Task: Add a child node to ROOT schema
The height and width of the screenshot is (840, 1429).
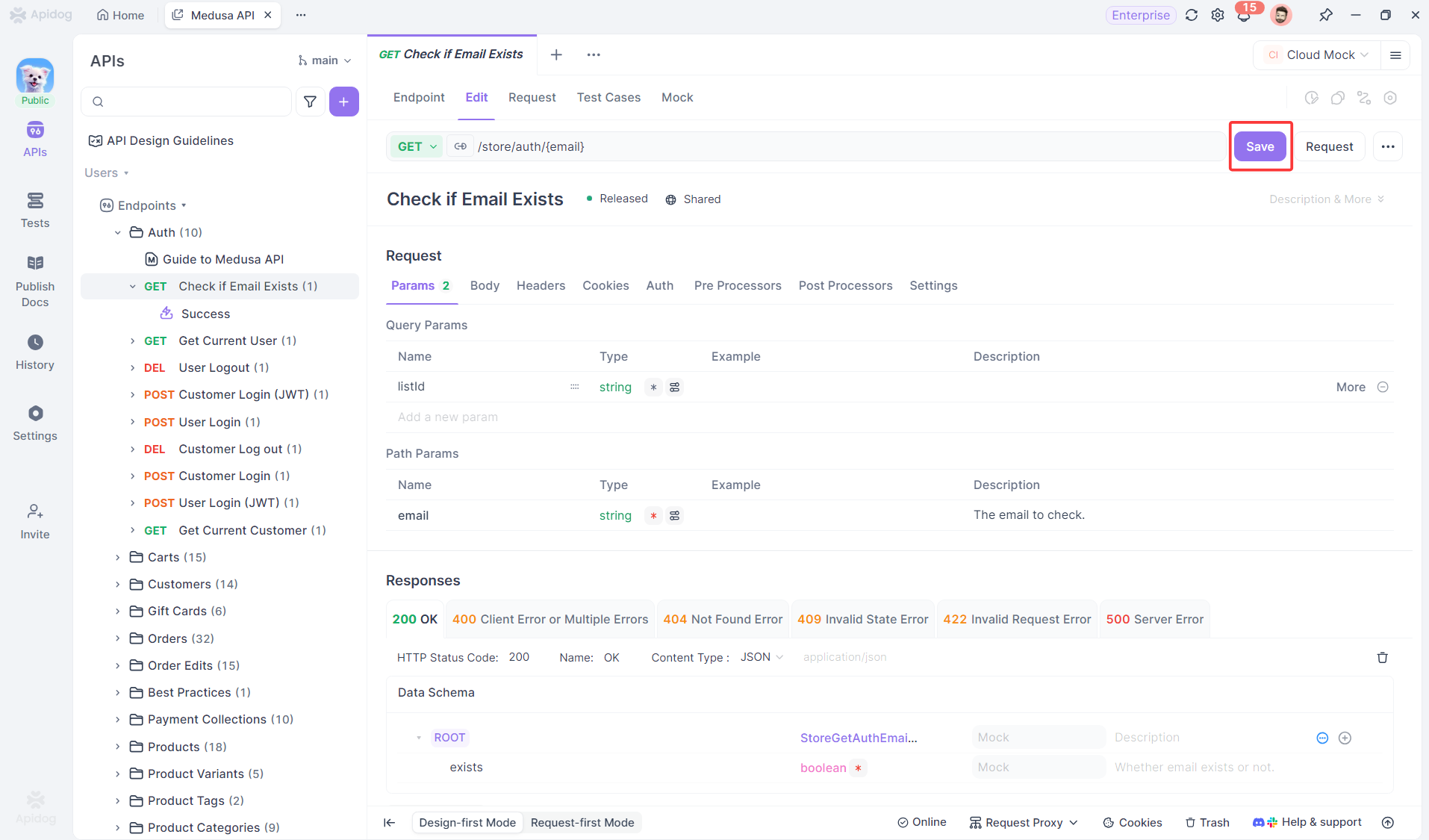Action: (x=1345, y=738)
